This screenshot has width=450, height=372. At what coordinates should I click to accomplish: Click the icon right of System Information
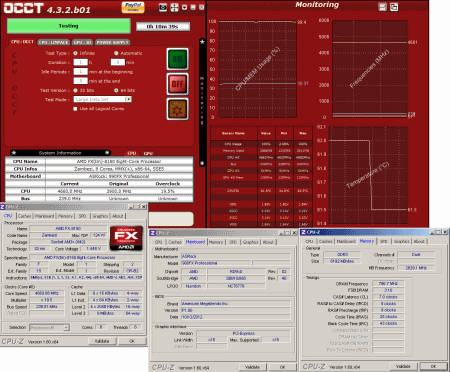point(107,153)
